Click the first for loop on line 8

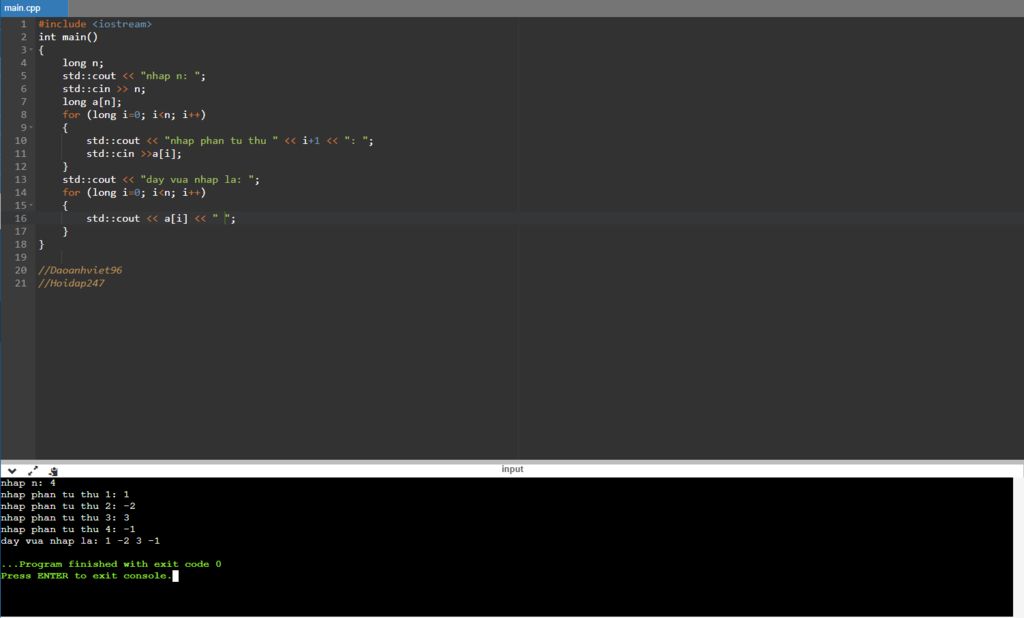134,115
